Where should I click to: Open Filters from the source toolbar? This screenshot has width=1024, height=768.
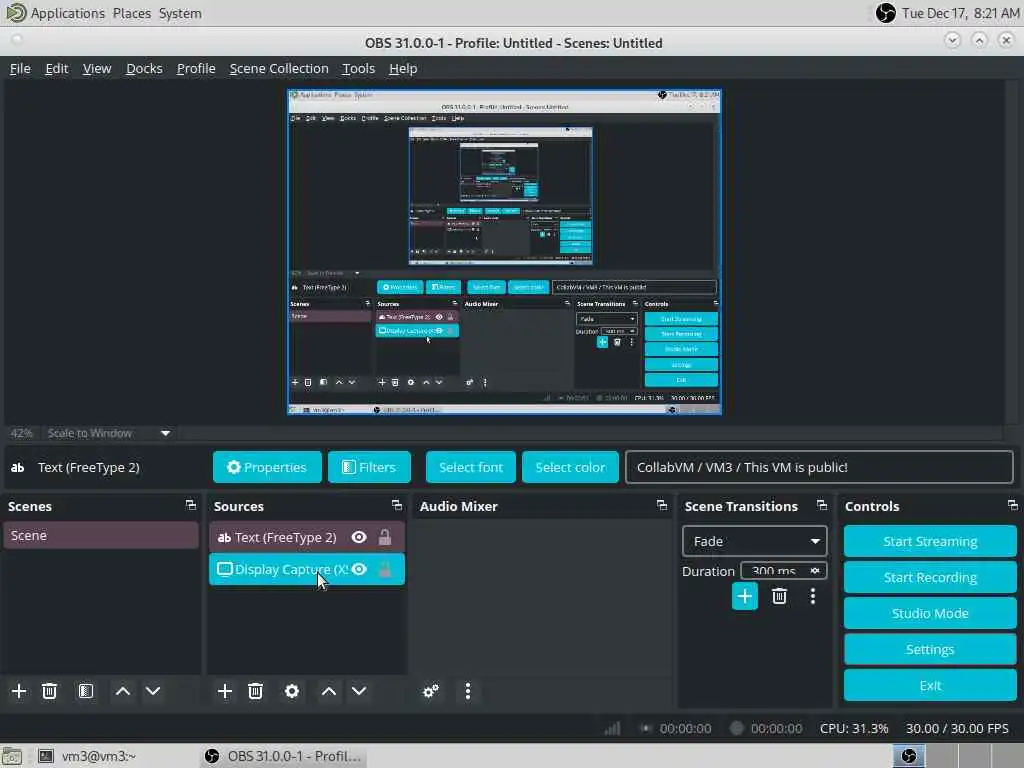point(369,467)
